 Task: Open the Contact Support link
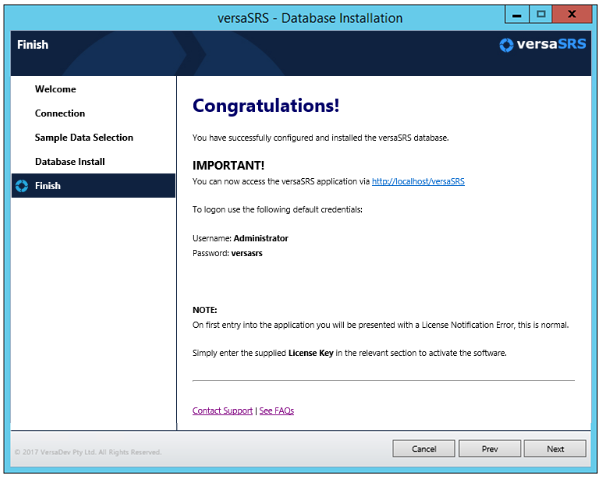point(222,411)
